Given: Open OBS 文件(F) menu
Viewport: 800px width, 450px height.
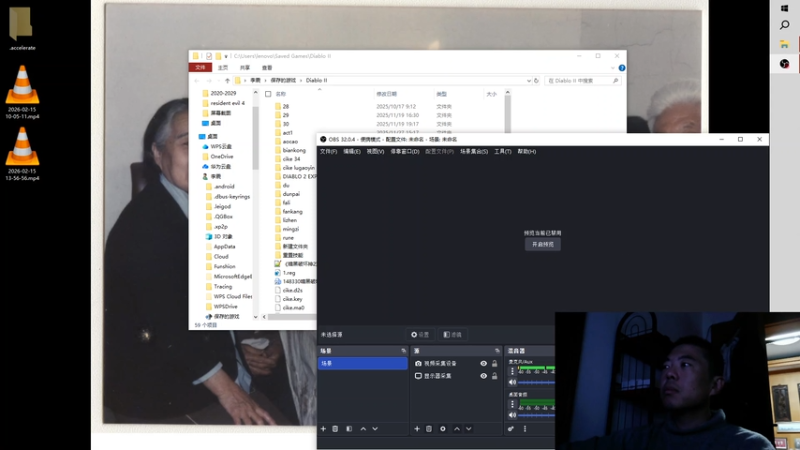Looking at the screenshot, I should point(328,152).
